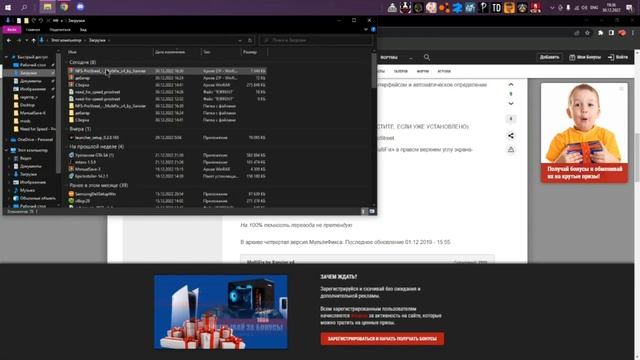
Task: Report the post using warning icon
Action: pyautogui.click(x=511, y=150)
